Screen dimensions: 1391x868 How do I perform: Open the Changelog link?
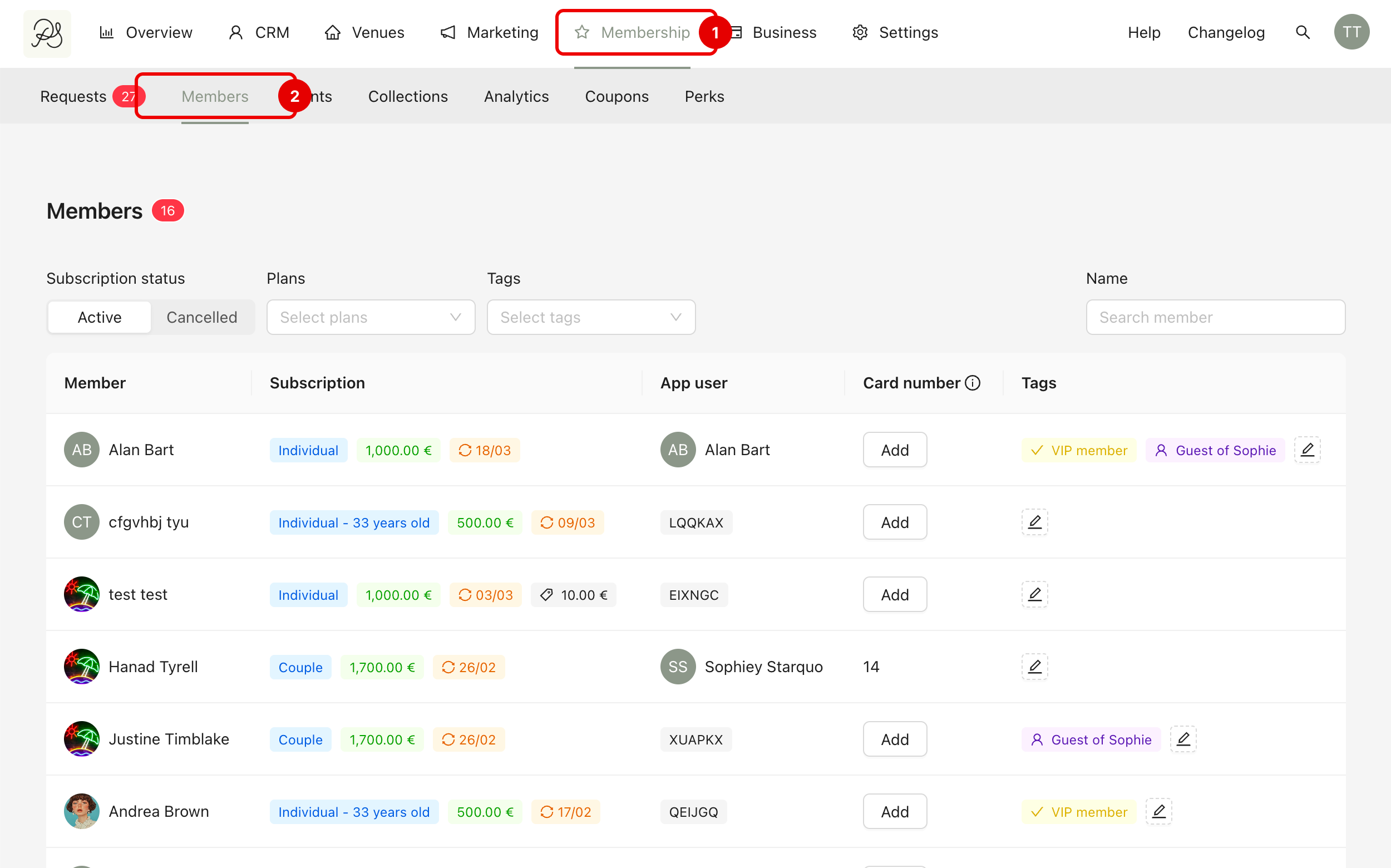click(x=1226, y=32)
